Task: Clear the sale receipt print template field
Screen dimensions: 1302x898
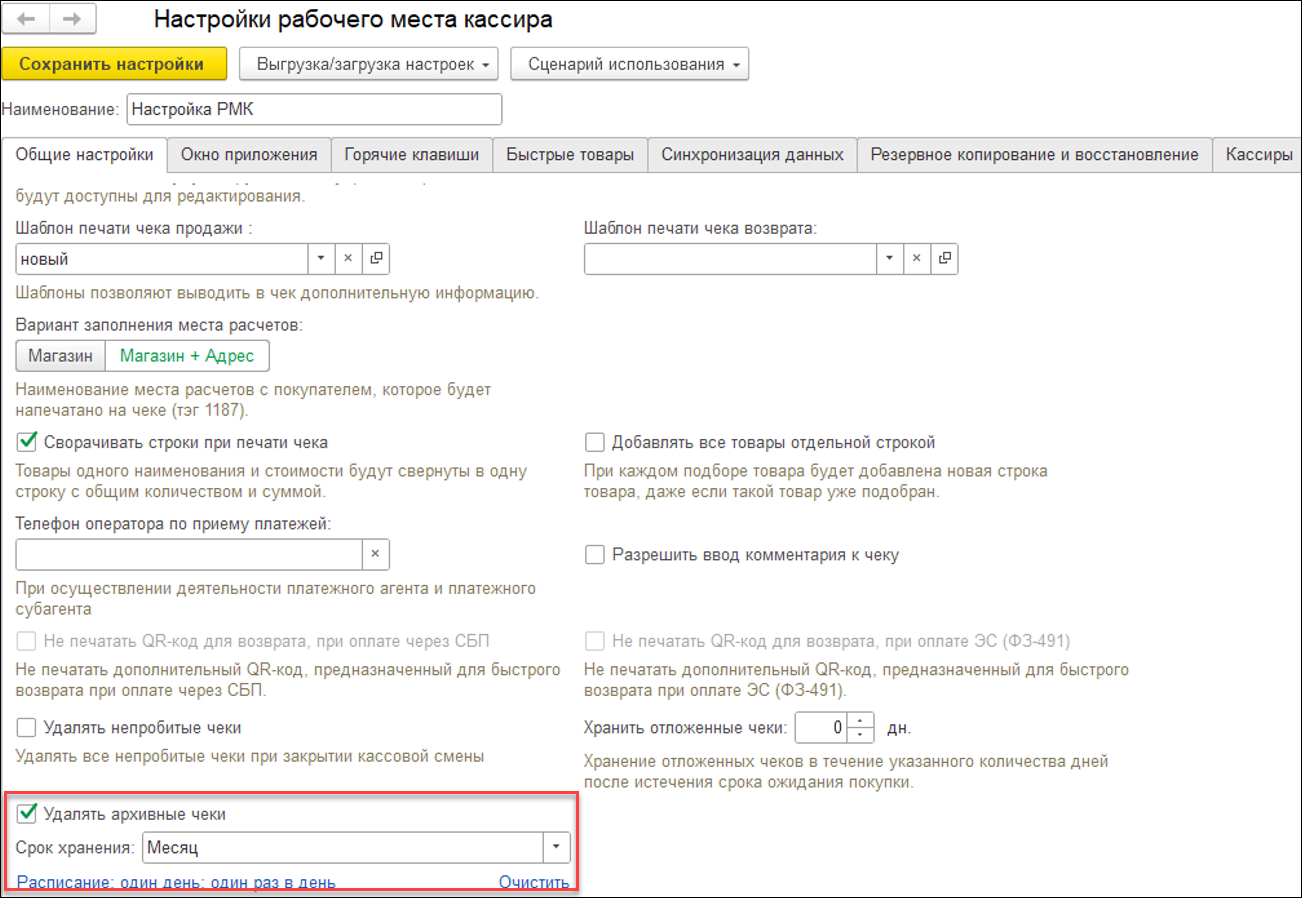Action: [348, 258]
